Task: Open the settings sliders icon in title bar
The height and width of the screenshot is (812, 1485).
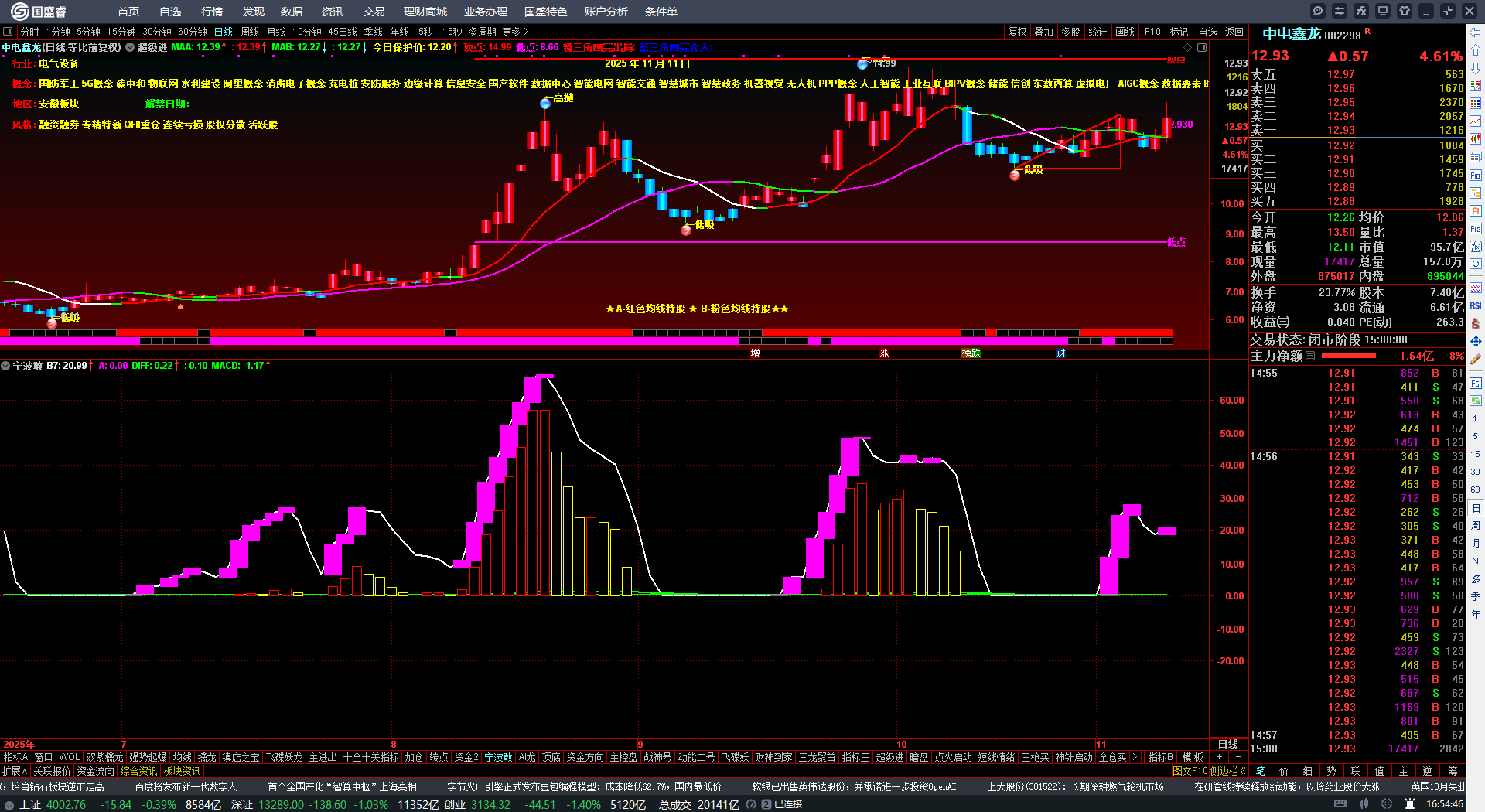Action: (1340, 11)
